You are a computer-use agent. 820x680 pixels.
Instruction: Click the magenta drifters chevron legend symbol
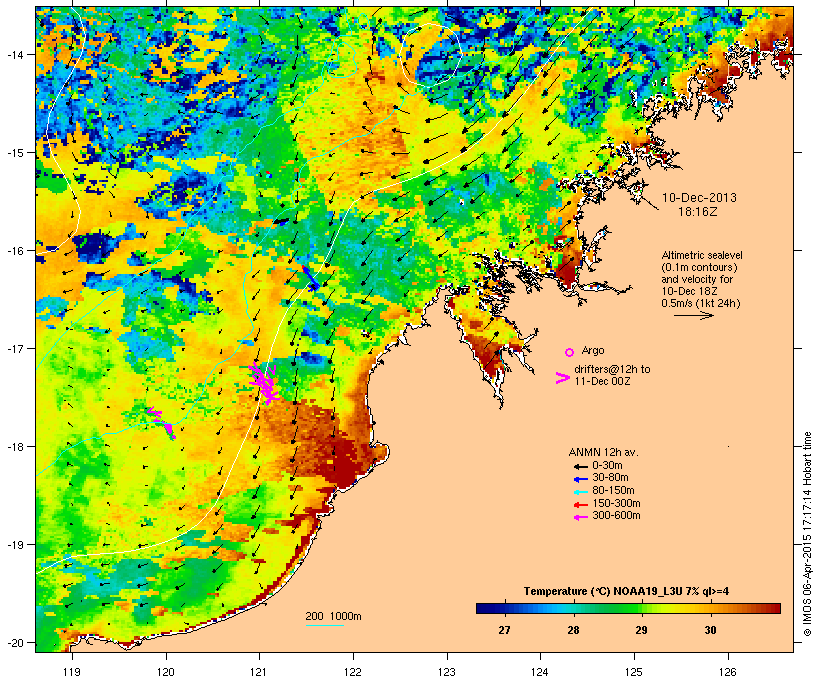click(562, 378)
